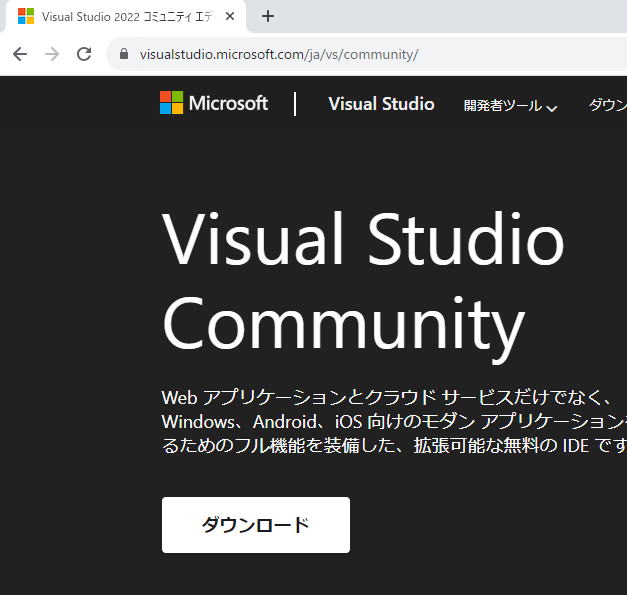Reload the page with the refresh icon
Image resolution: width=627 pixels, height=595 pixels.
pos(84,54)
